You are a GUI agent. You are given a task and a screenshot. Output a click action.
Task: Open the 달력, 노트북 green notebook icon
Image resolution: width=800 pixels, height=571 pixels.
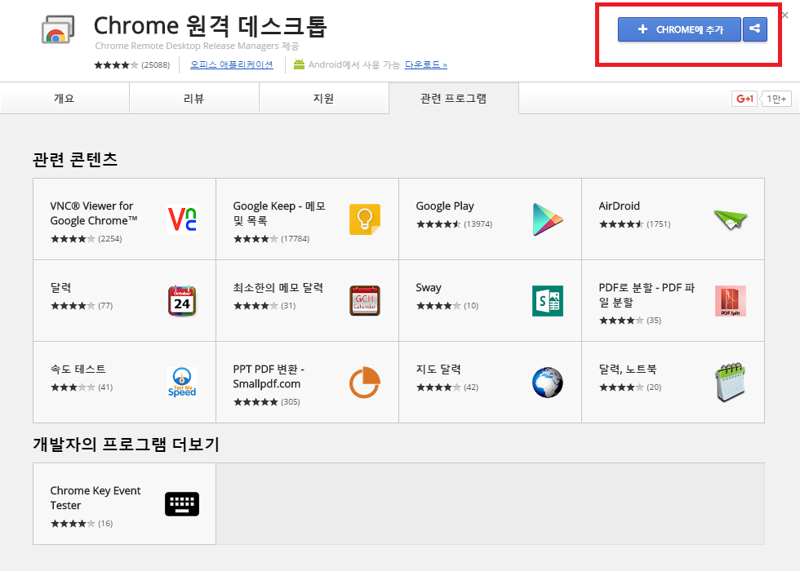[x=731, y=382]
